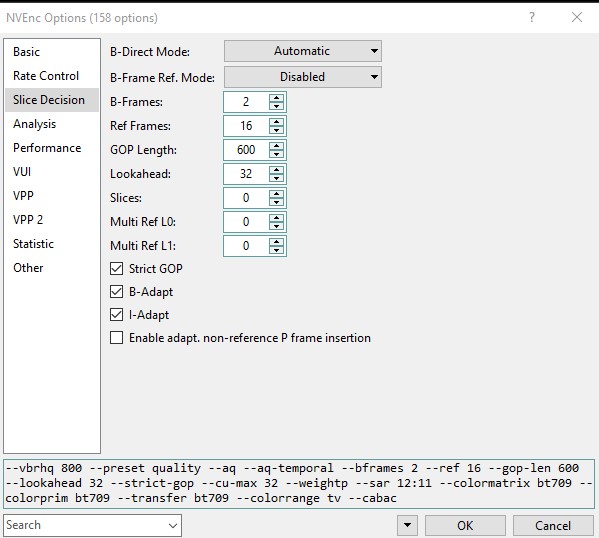Increase Slices with up arrow
The image size is (599, 538).
click(276, 194)
